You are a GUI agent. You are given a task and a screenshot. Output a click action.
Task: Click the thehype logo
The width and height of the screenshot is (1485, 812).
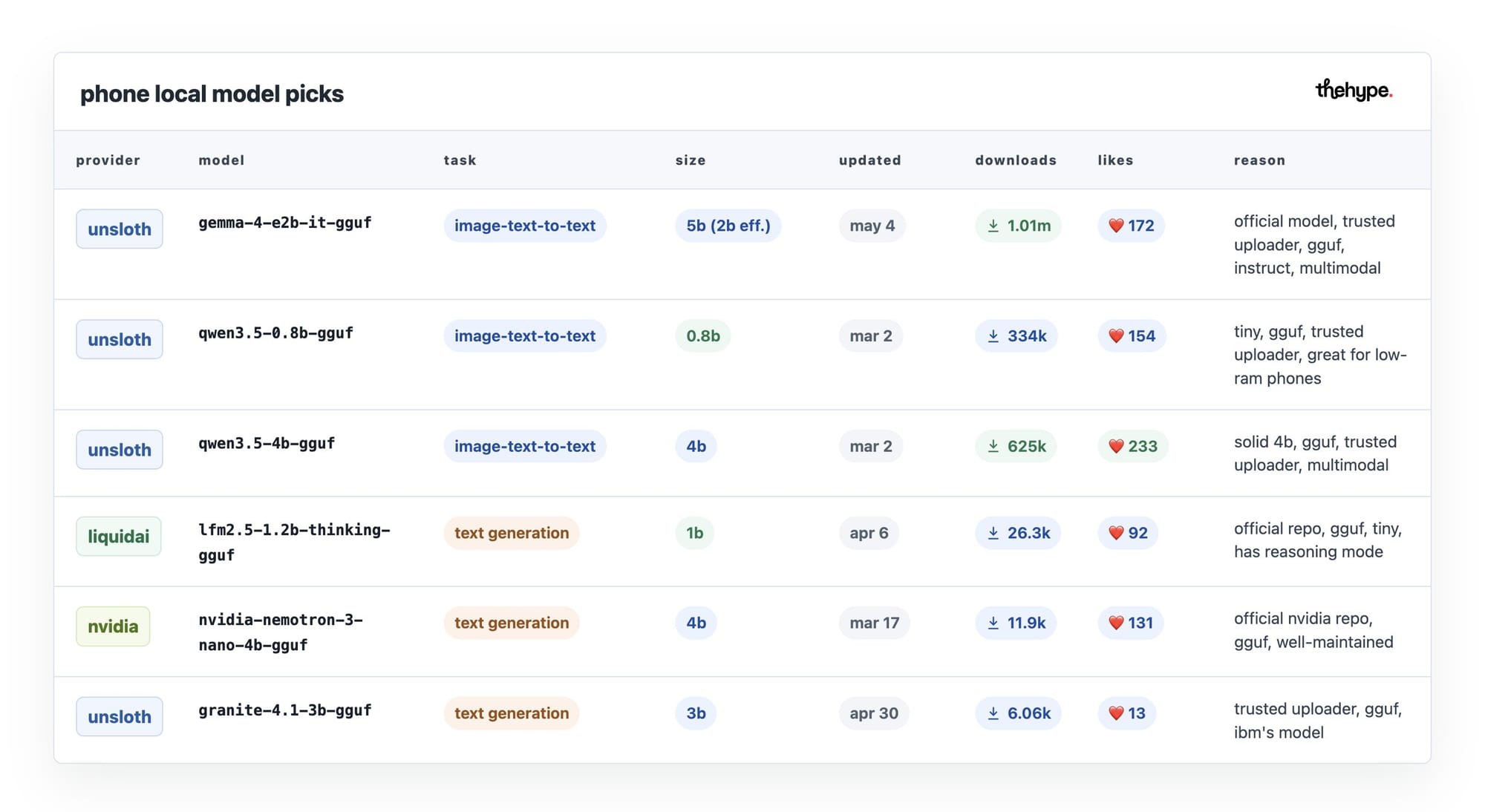point(1354,91)
